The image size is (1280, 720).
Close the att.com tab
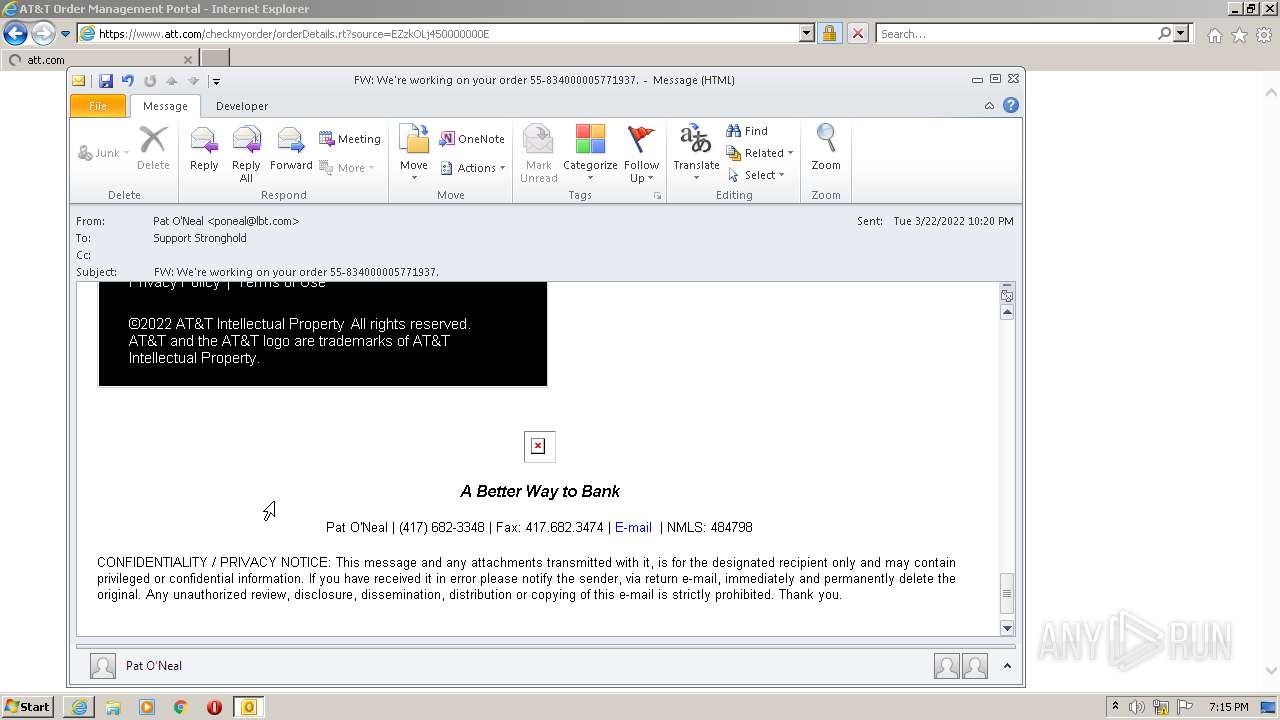tap(187, 60)
